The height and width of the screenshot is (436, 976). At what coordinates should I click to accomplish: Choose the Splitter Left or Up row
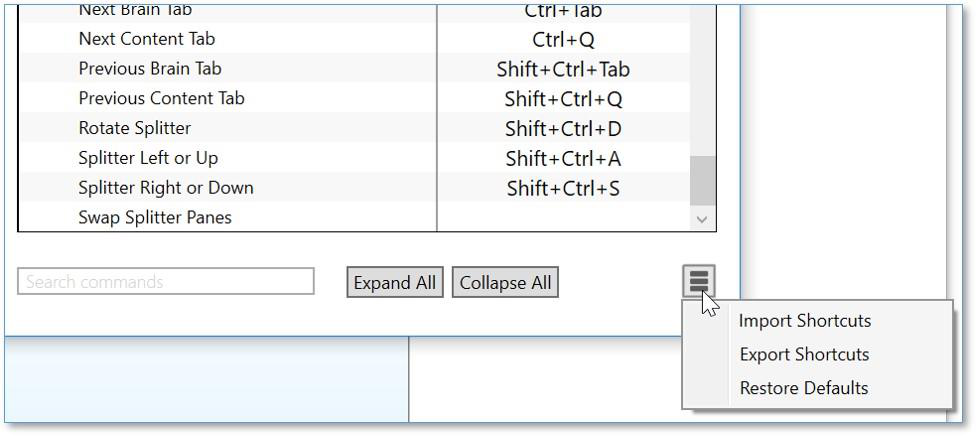[148, 158]
